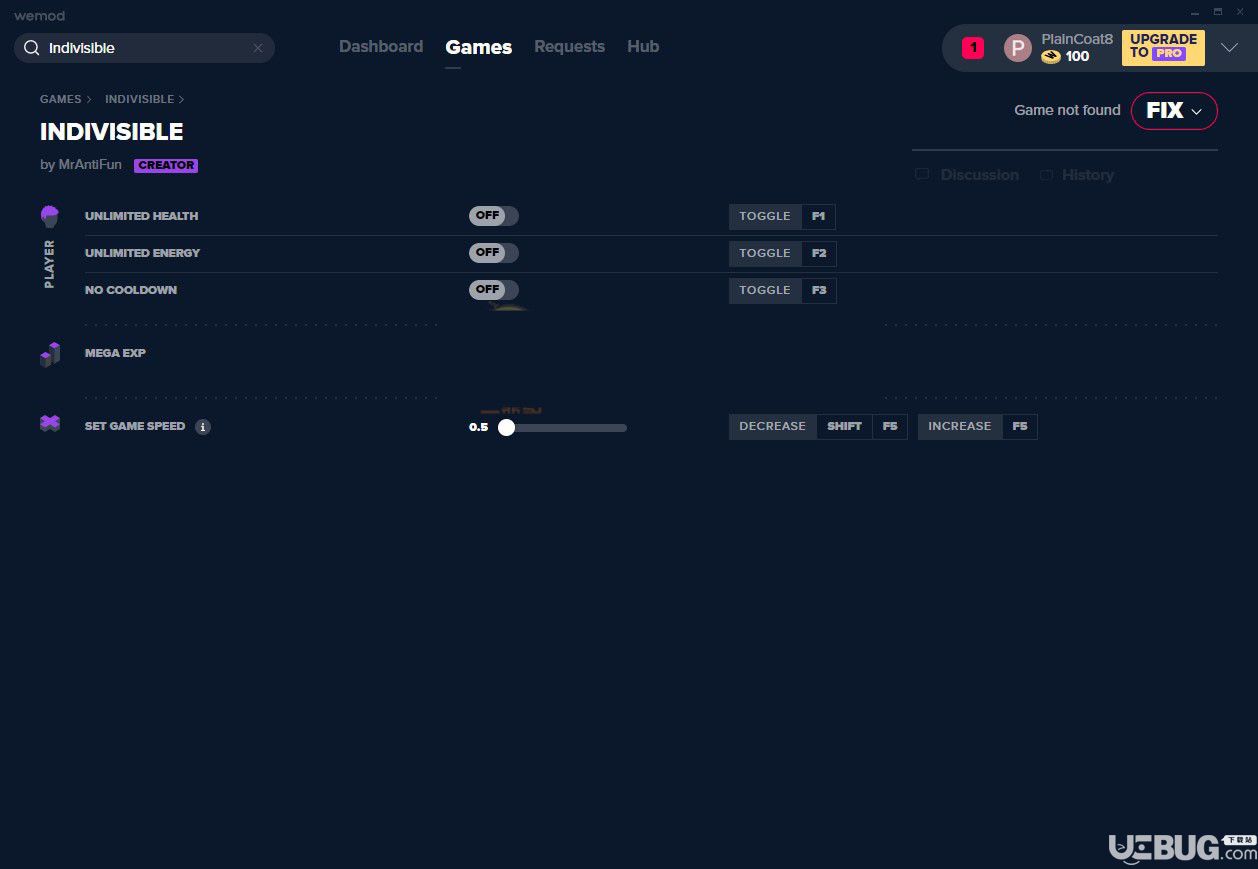Click the game speed cross icon

coord(50,424)
